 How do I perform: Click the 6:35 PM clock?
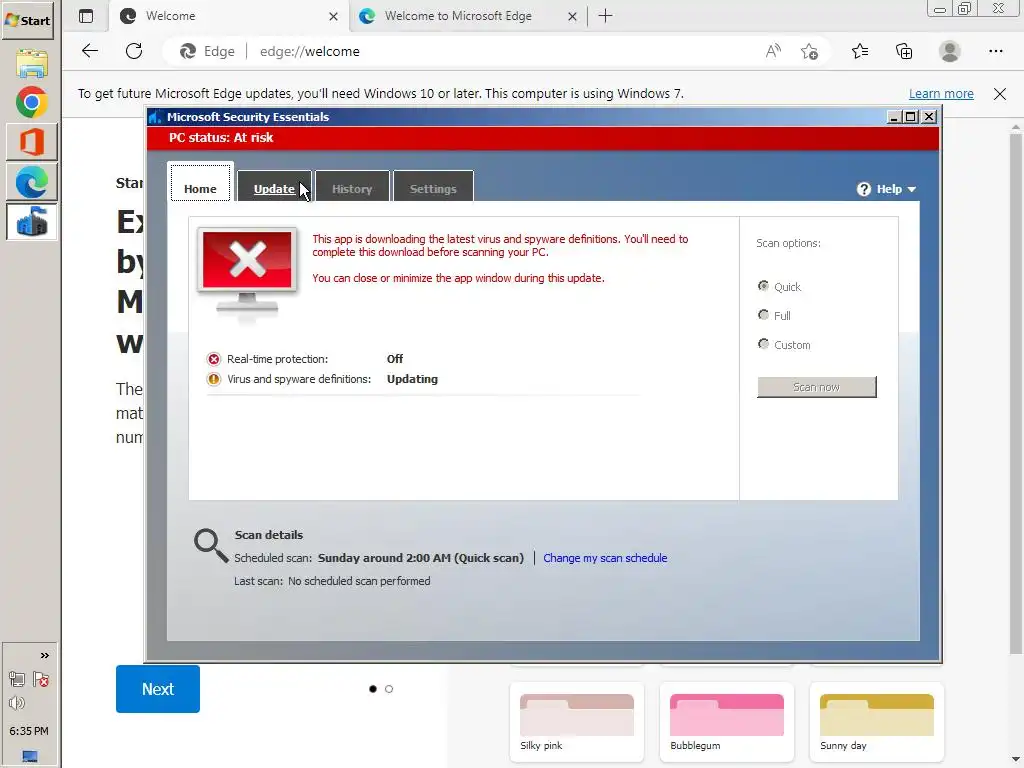click(29, 731)
